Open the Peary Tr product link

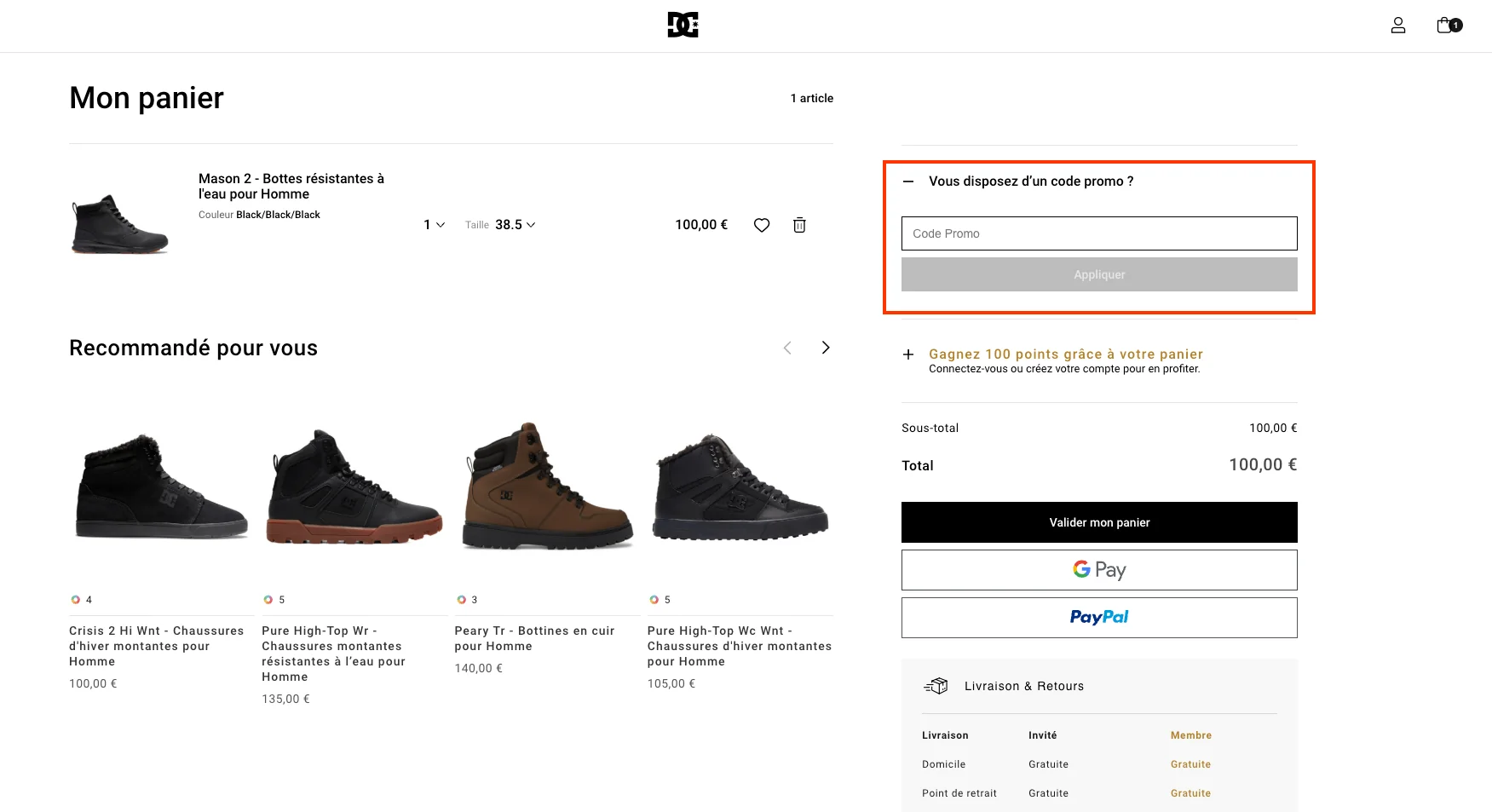click(x=533, y=638)
